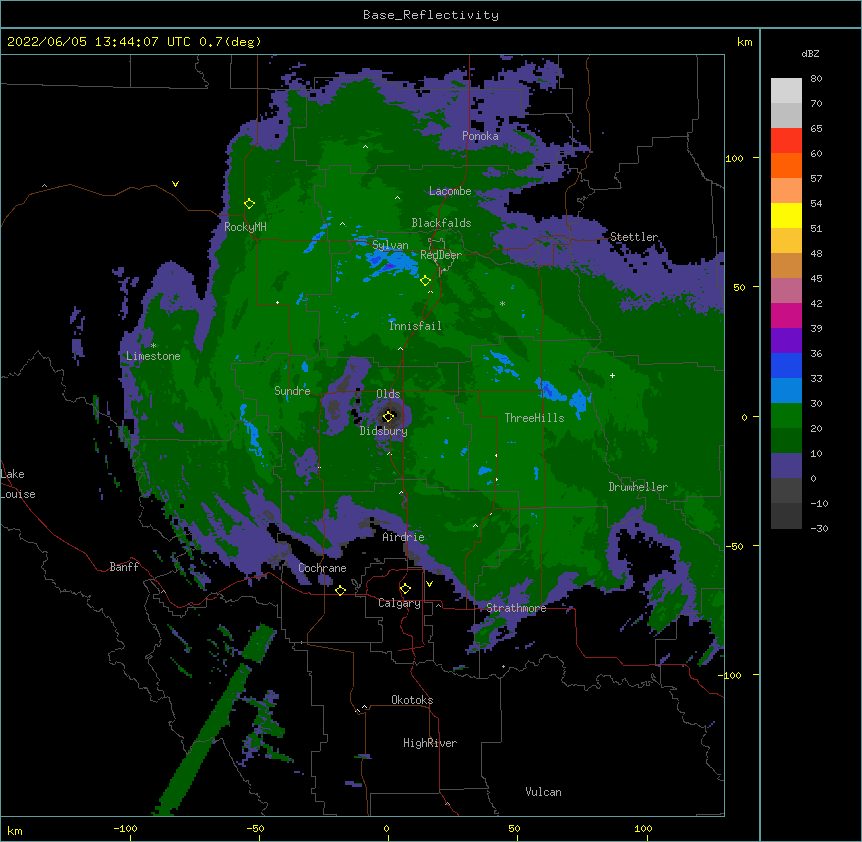Click the RedDeer city label
The height and width of the screenshot is (842, 862).
pos(441,255)
